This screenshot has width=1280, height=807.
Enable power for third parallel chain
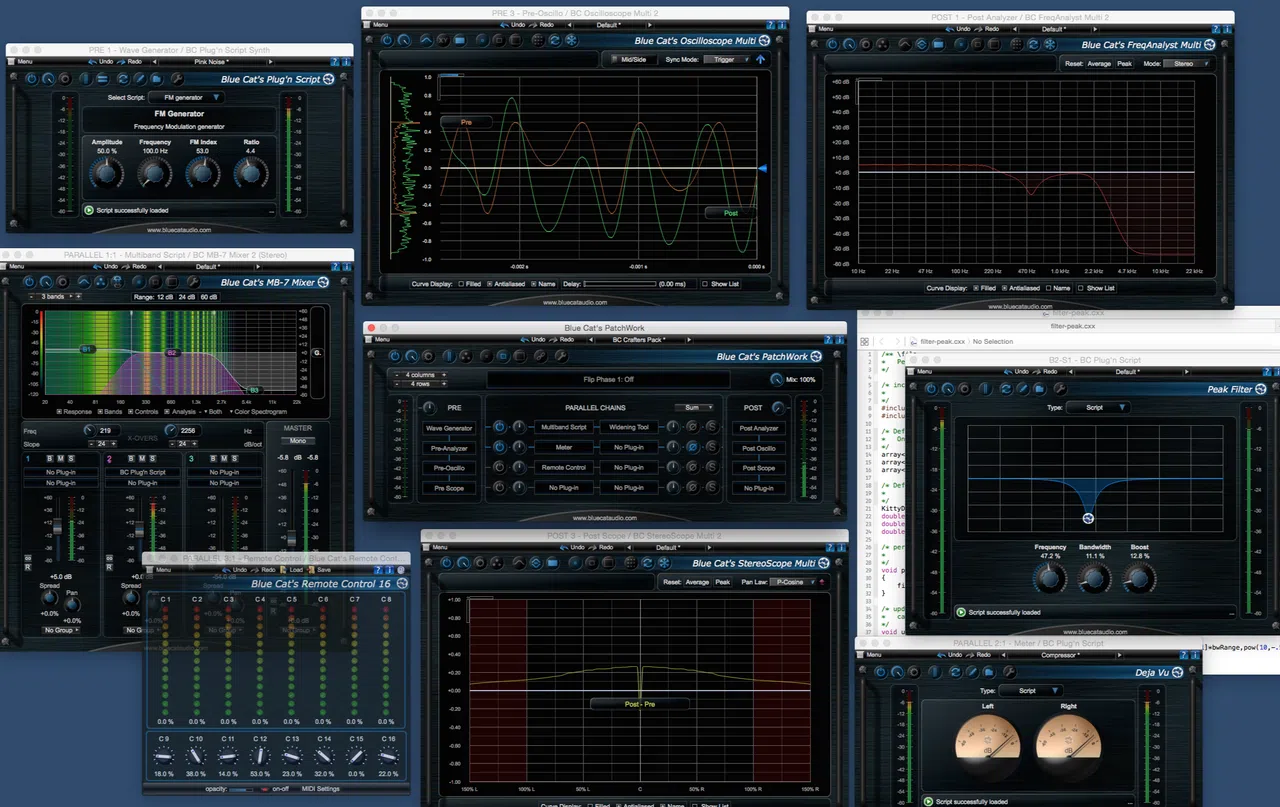(x=499, y=467)
